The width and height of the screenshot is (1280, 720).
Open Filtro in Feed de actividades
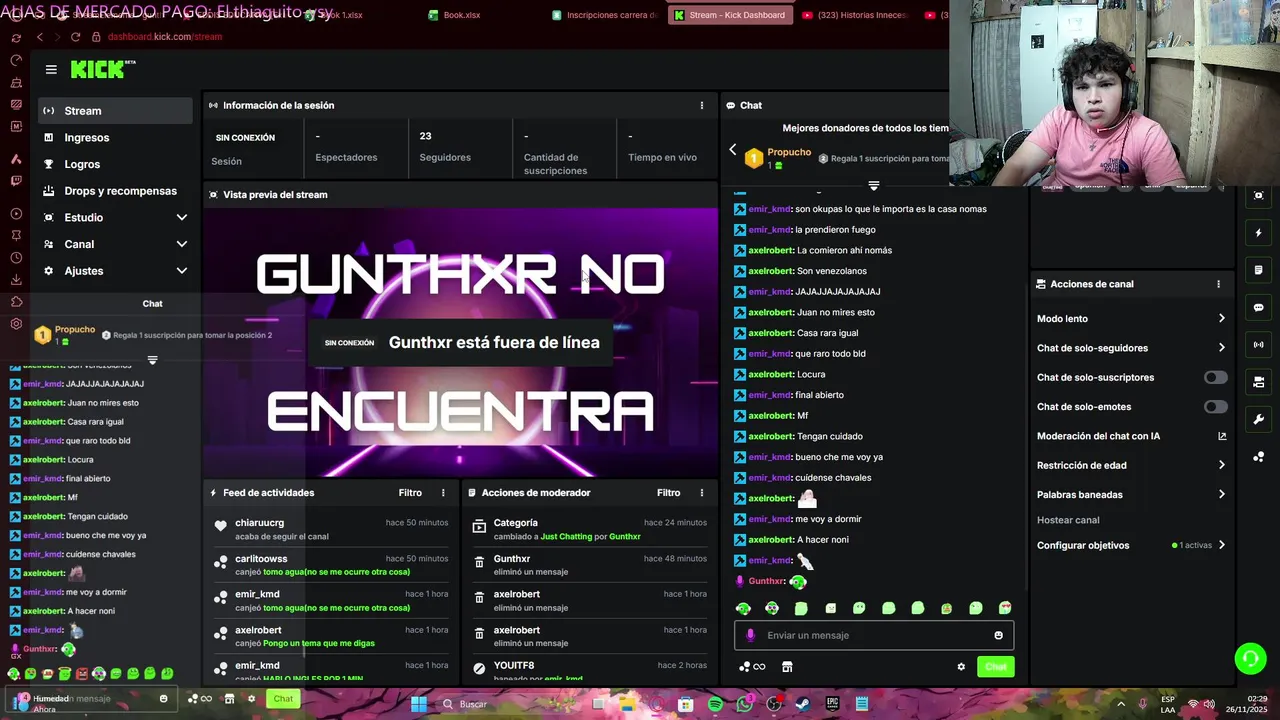tap(410, 493)
